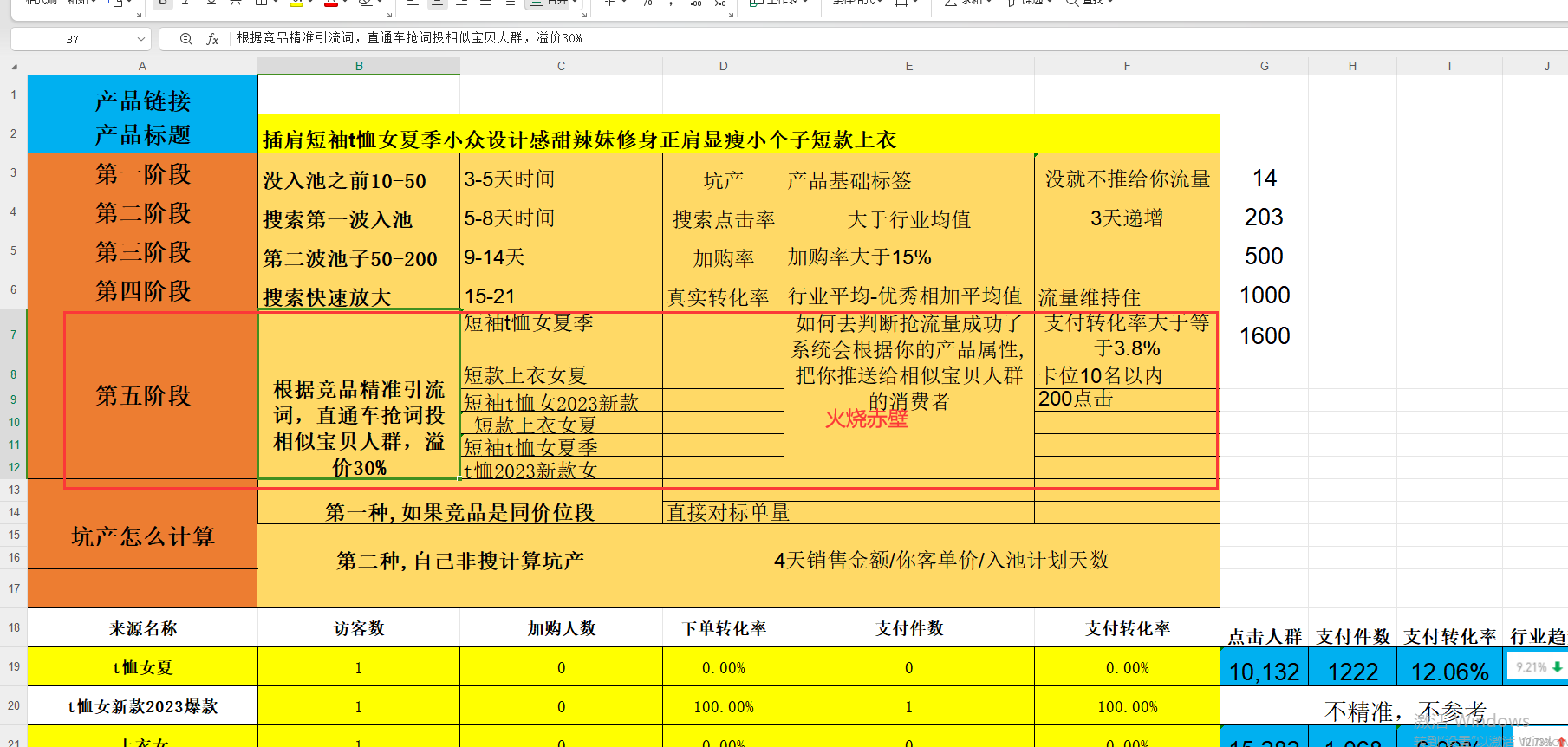Screen dimensions: 1568x747
Task: Select column G header
Action: click(1264, 66)
